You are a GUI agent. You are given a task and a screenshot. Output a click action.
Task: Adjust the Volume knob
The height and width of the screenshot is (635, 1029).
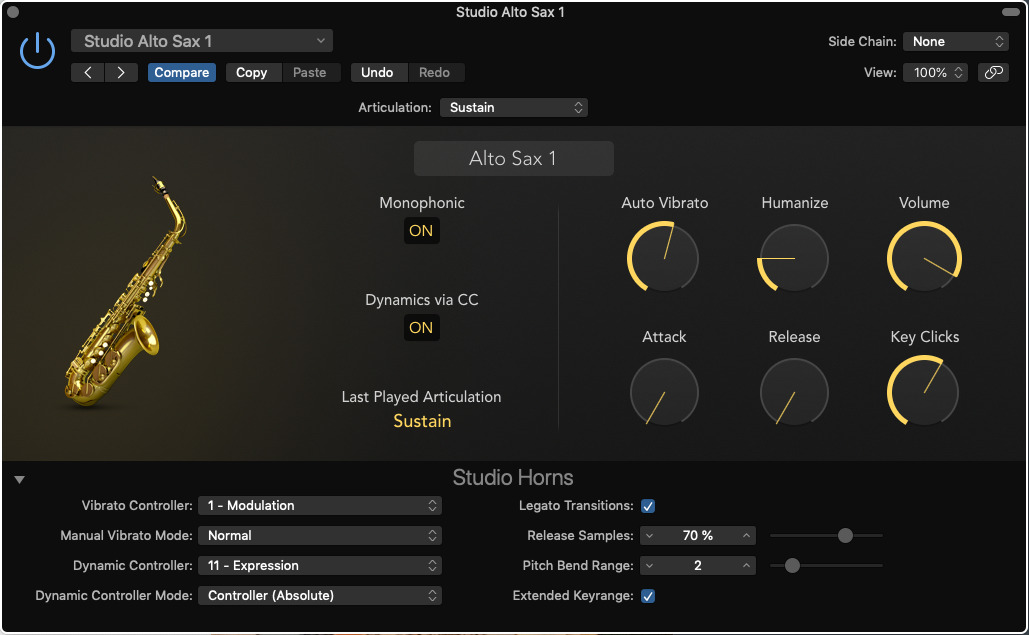924,257
